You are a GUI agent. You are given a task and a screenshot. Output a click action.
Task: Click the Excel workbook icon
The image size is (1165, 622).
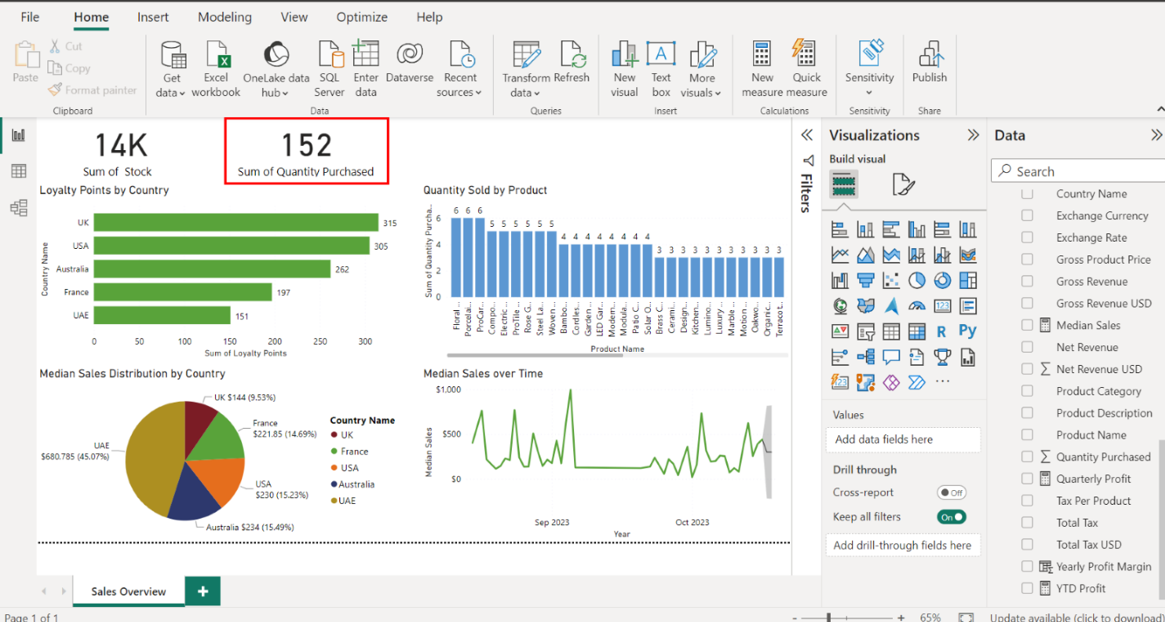[x=216, y=68]
